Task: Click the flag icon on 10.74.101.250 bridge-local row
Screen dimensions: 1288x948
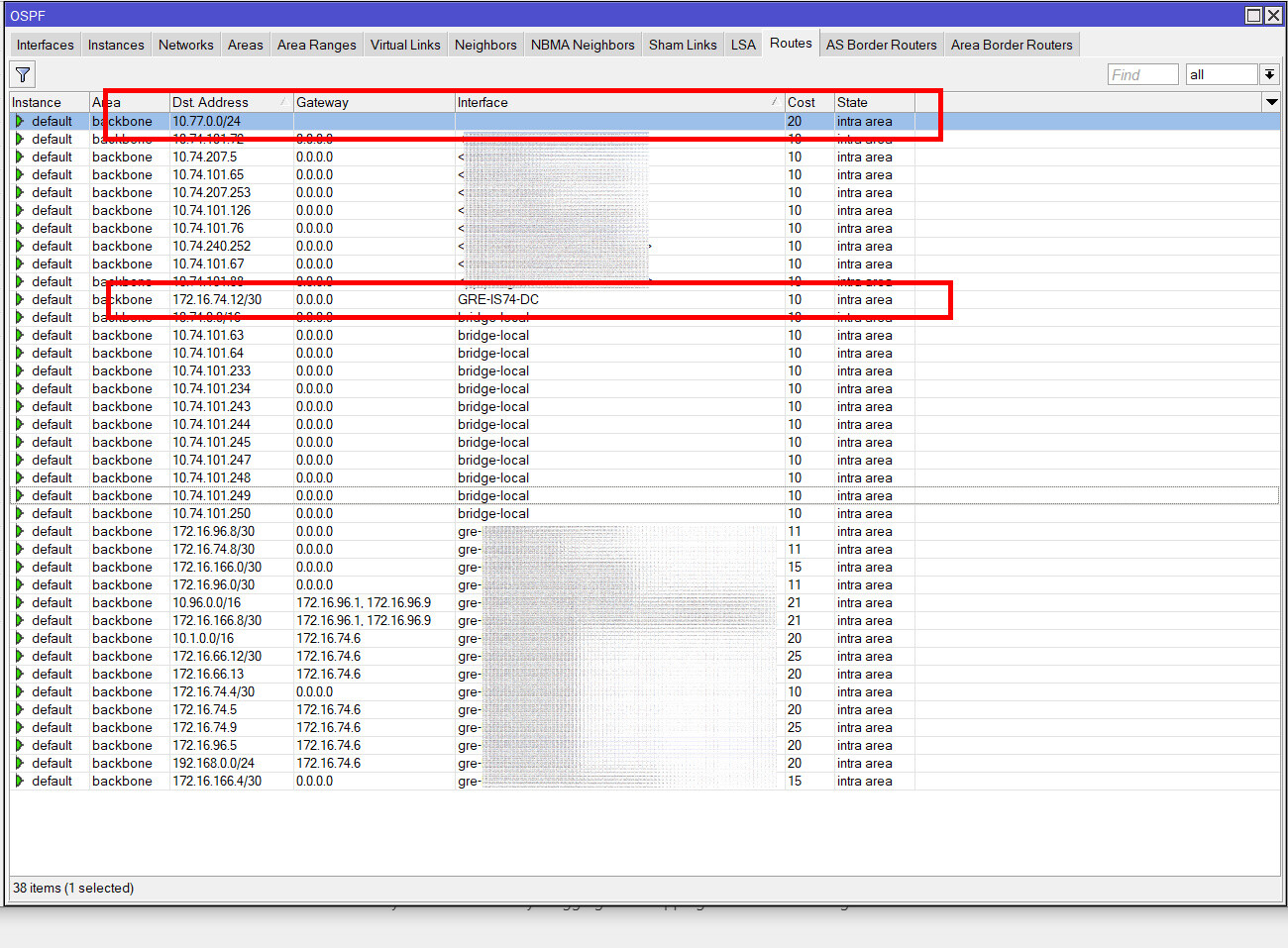Action: (21, 513)
